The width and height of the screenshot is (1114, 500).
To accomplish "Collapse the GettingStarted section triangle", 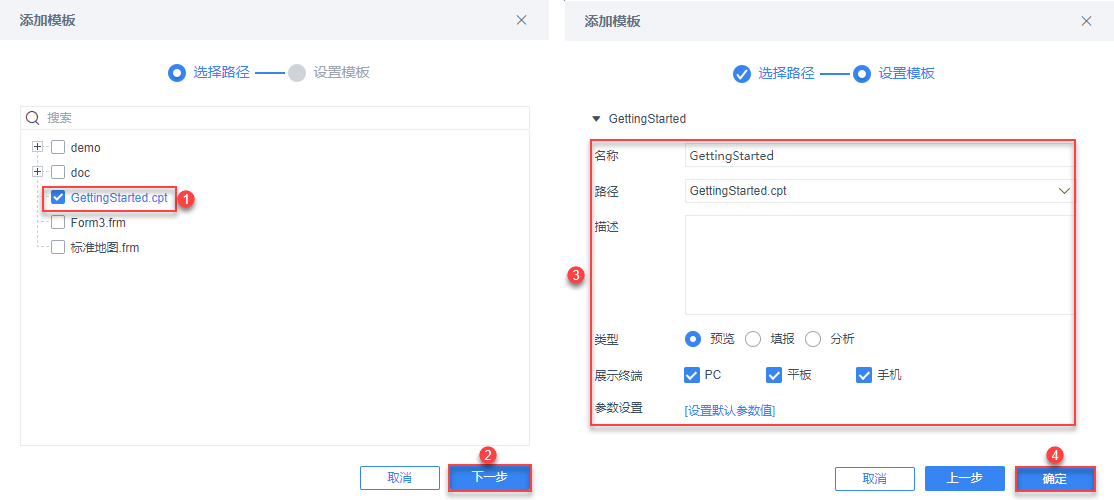I will (596, 119).
